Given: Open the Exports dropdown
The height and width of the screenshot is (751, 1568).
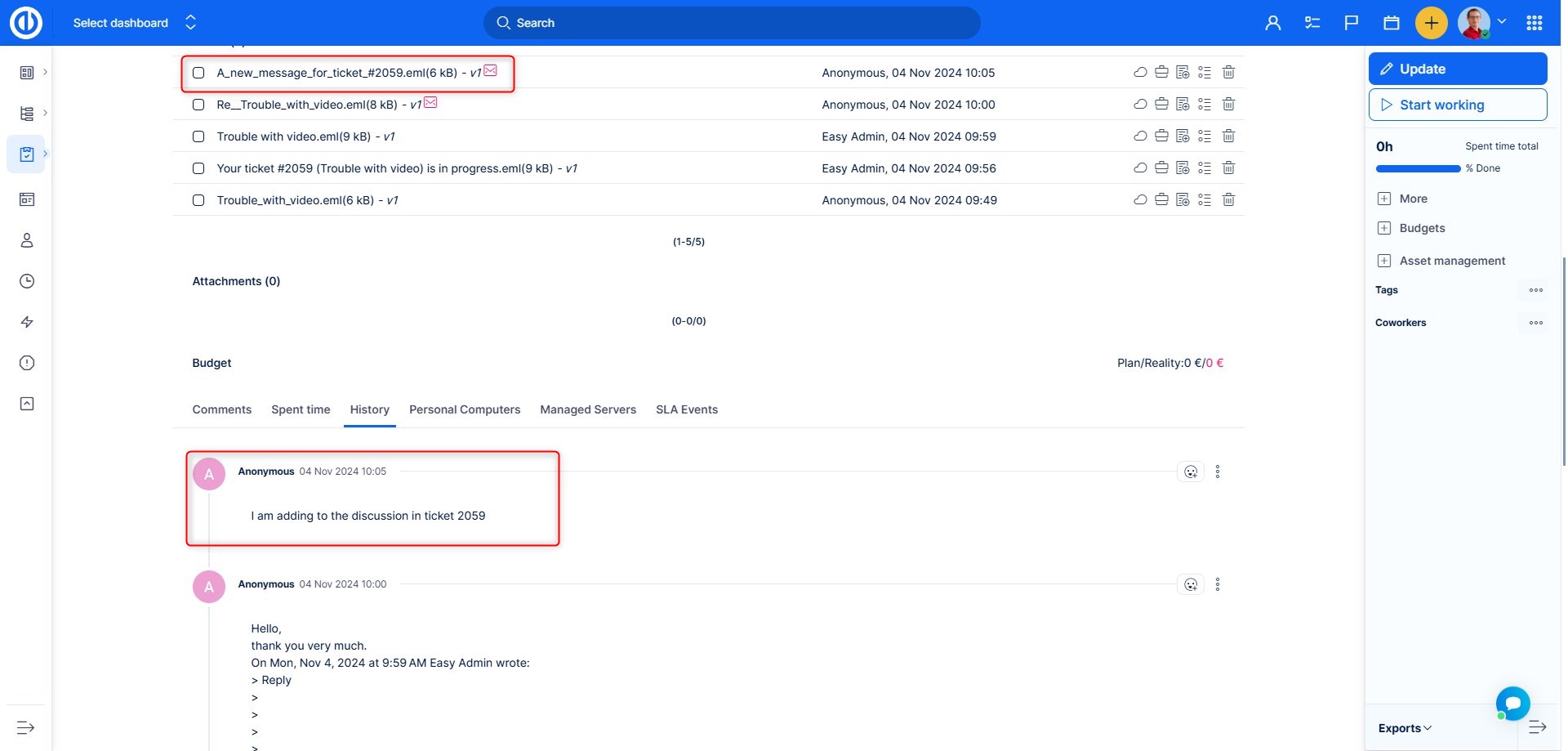Looking at the screenshot, I should point(1405,728).
